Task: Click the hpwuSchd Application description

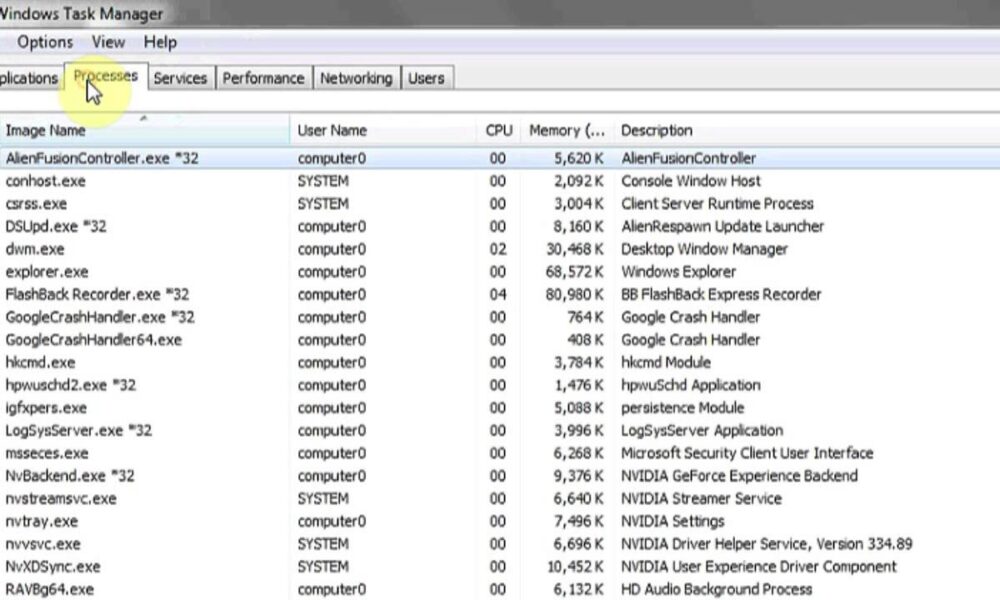Action: 691,385
